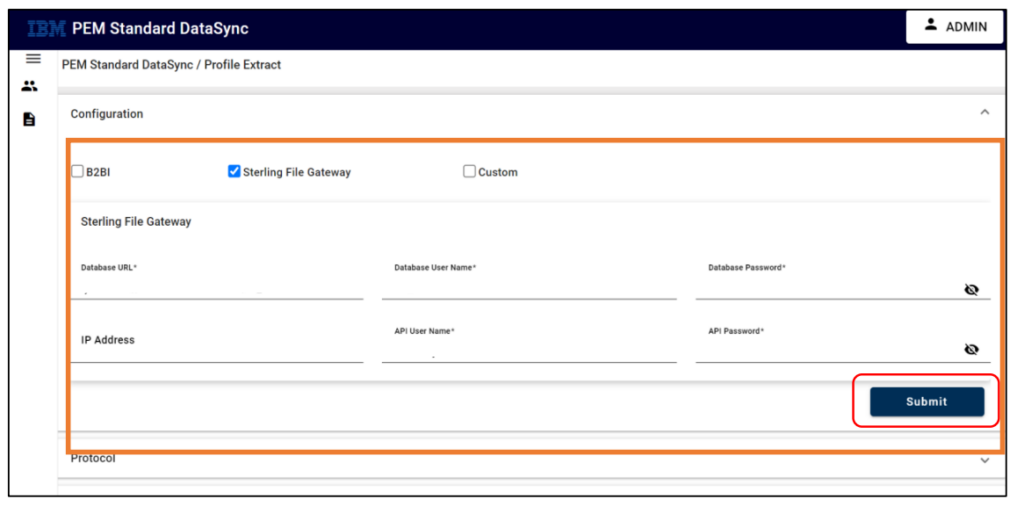Uncheck the Sterling File Gateway checkbox
Viewport: 1024px width, 506px height.
point(234,172)
